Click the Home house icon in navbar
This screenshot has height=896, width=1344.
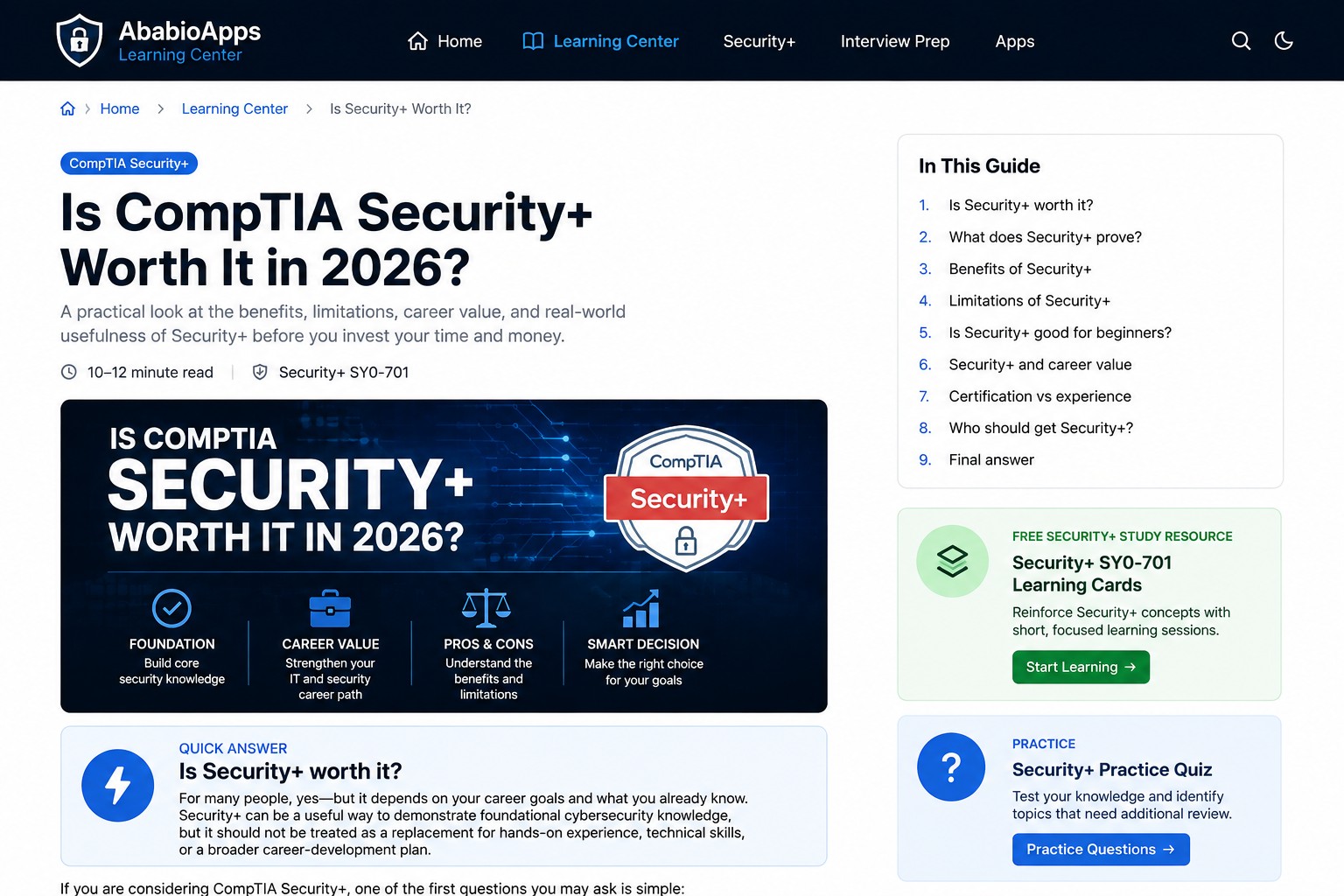click(418, 41)
